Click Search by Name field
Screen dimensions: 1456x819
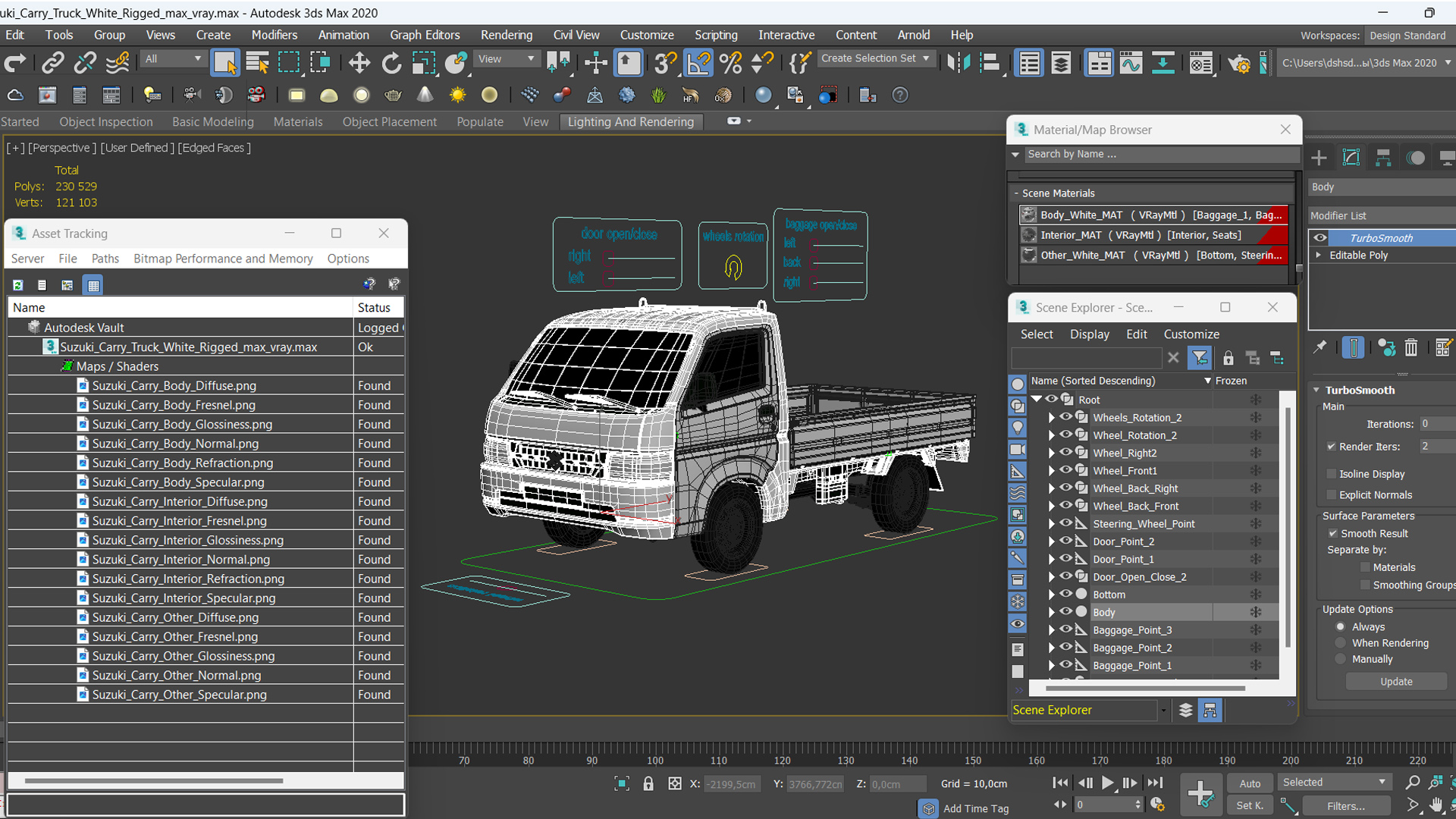[1162, 154]
